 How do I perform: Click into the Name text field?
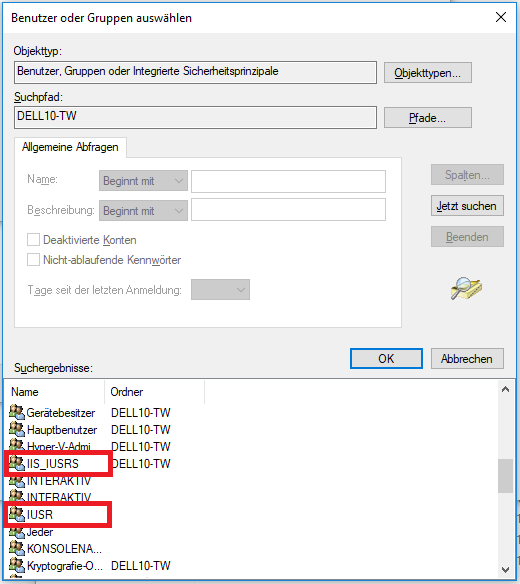(288, 181)
